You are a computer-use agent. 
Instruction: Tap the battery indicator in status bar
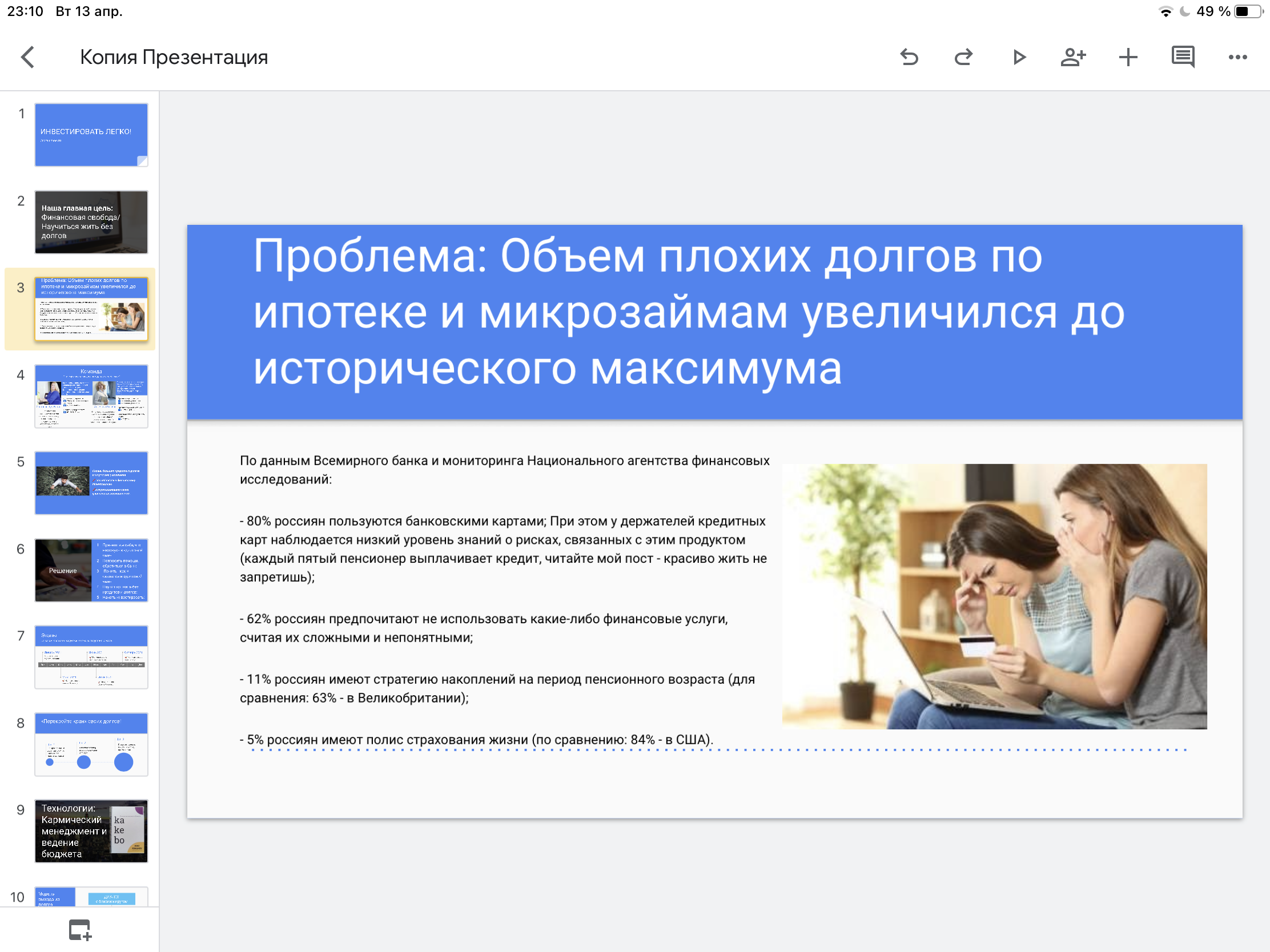click(1249, 11)
